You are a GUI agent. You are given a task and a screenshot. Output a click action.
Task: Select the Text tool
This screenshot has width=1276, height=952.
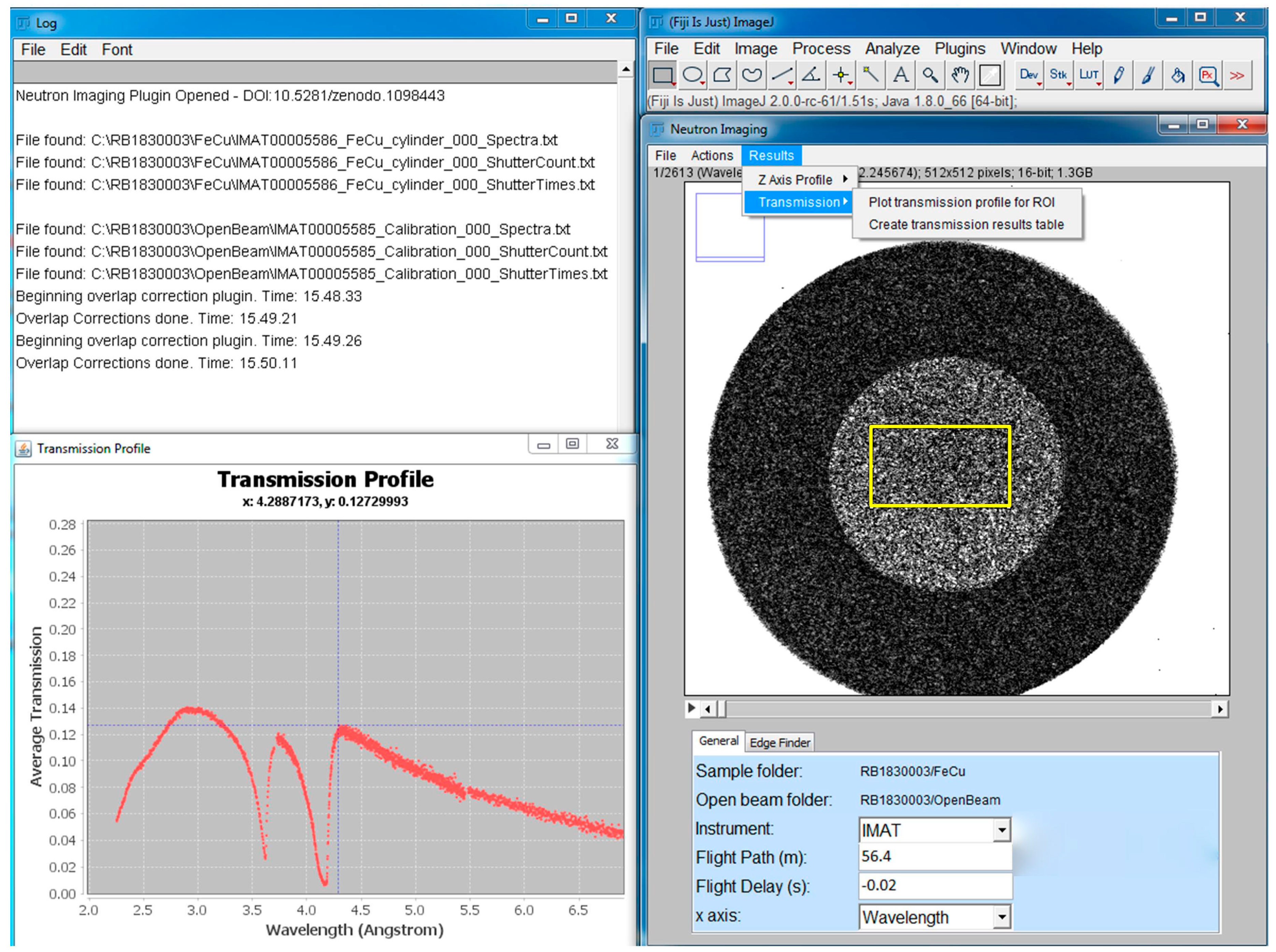pos(900,75)
